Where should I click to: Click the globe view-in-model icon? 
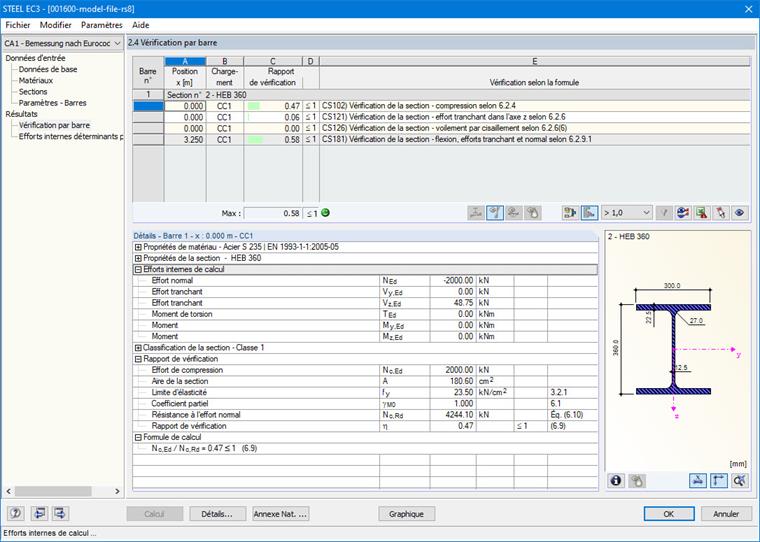pos(683,213)
